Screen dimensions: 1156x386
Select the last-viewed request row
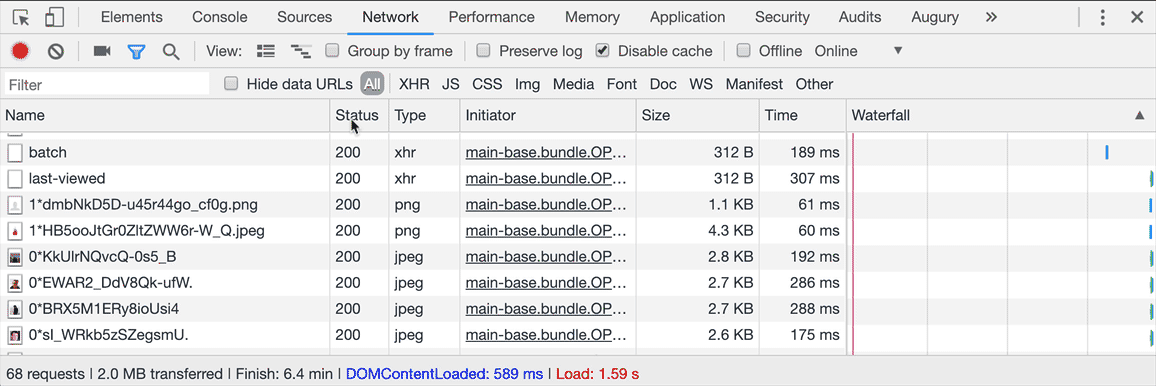point(578,178)
